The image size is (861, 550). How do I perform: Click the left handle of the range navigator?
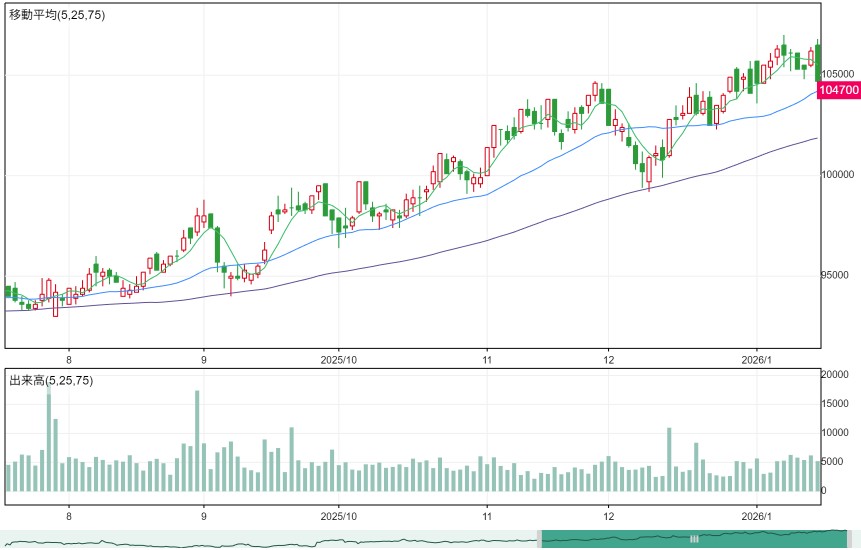coord(539,539)
